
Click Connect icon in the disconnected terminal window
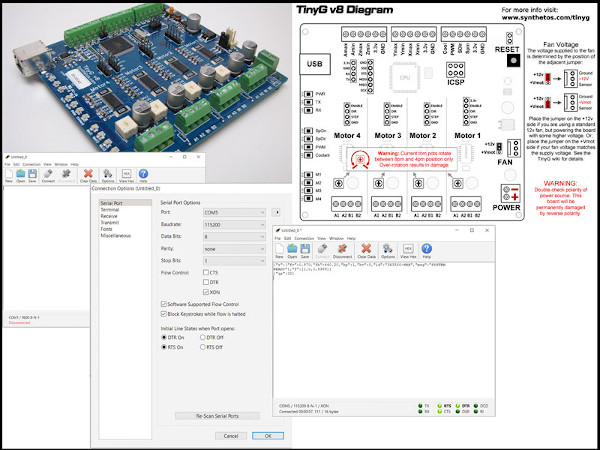(48, 175)
